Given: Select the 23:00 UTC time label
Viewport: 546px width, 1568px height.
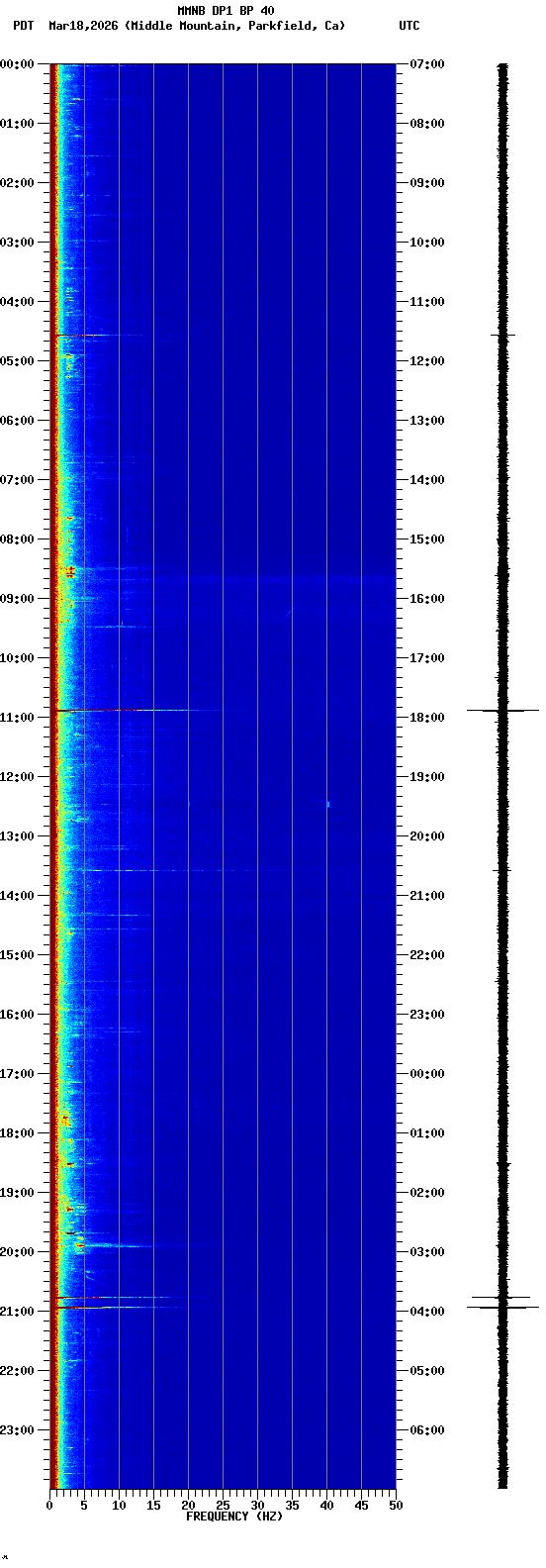Looking at the screenshot, I should 427,1015.
